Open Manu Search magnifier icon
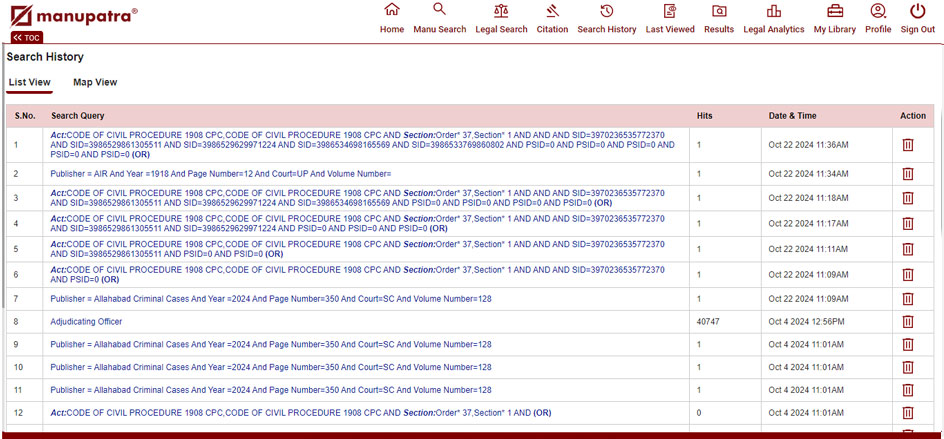944x439 pixels. [439, 11]
